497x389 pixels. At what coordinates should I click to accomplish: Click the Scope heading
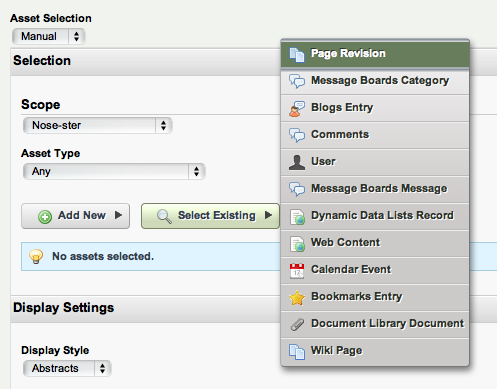pyautogui.click(x=40, y=105)
